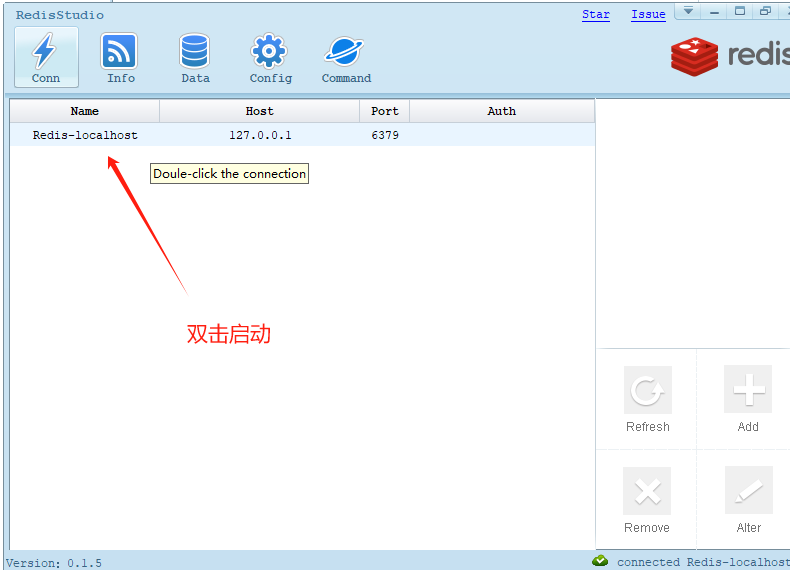Click the 6379 port cell
The image size is (790, 570).
coord(385,135)
